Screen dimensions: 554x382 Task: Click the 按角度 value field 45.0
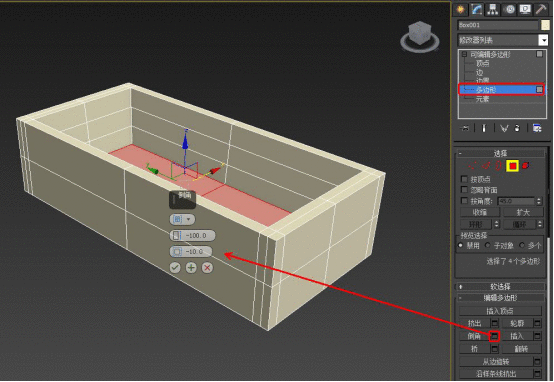(516, 201)
